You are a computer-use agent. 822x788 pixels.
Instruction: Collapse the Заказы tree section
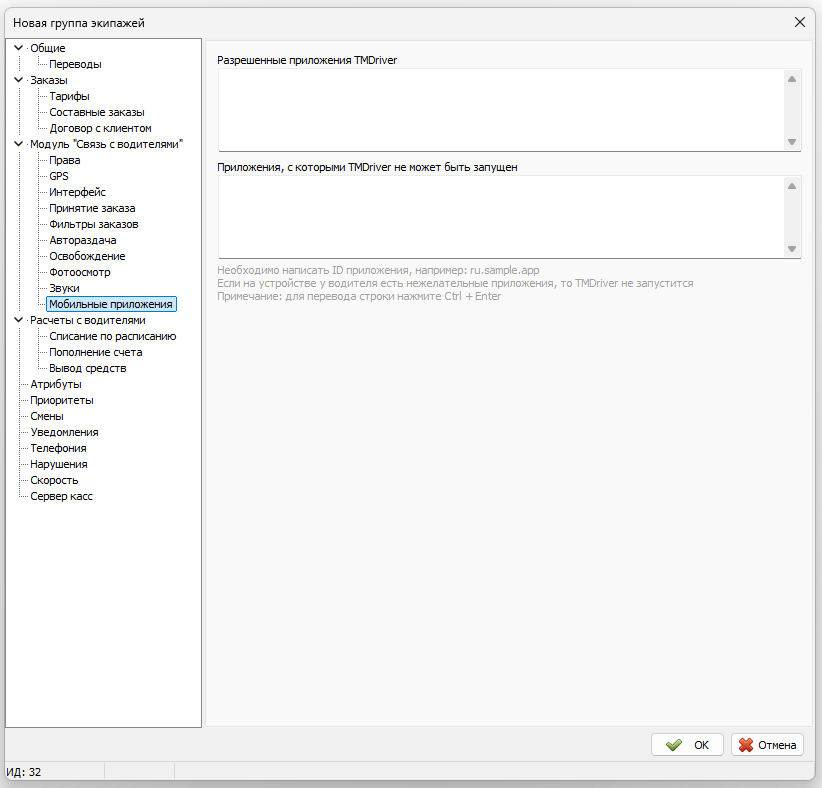(19, 80)
